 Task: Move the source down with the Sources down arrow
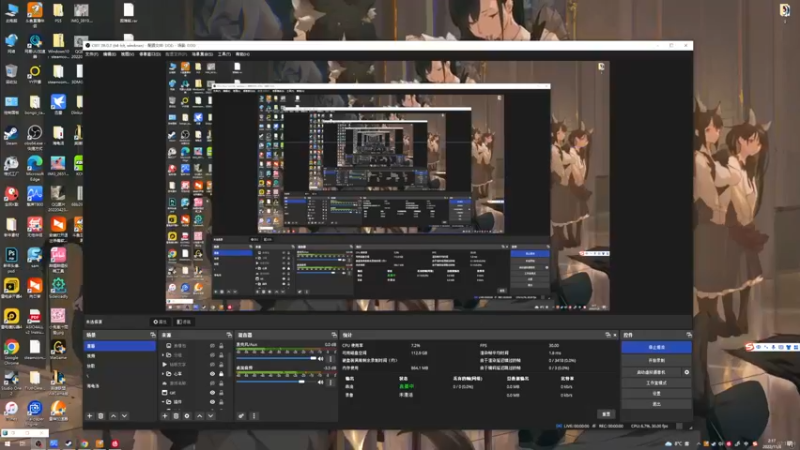click(x=211, y=416)
